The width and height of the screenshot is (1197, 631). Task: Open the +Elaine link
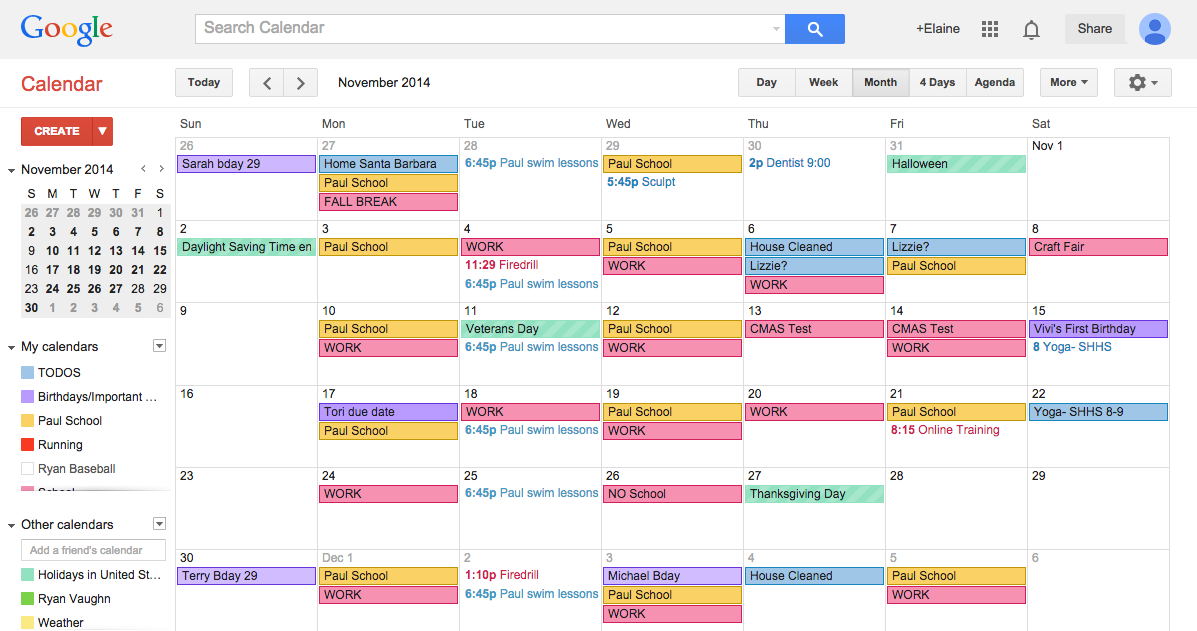click(x=938, y=29)
